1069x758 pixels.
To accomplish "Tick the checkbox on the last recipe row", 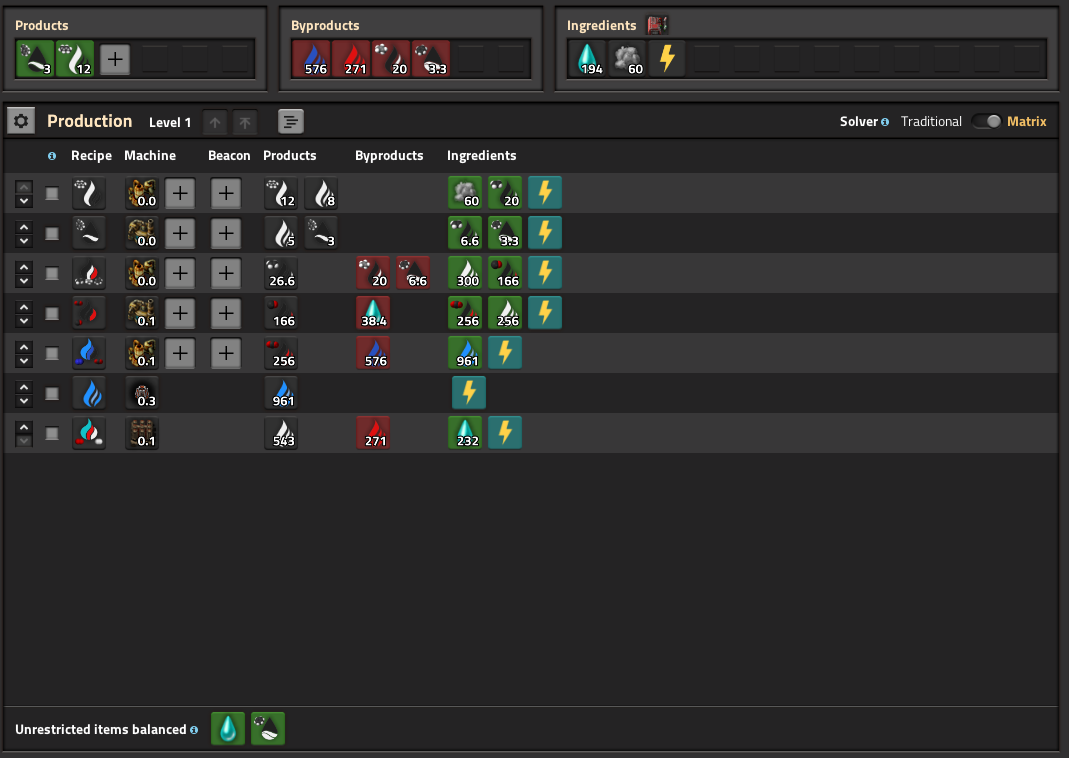I will click(x=52, y=434).
